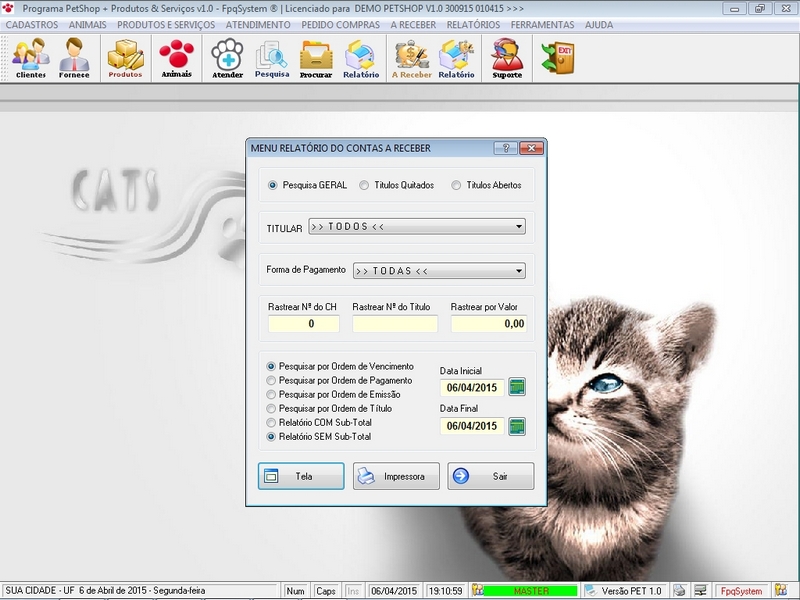This screenshot has width=800, height=600.
Task: Select the Títulos Quitados radio option
Action: 396,185
